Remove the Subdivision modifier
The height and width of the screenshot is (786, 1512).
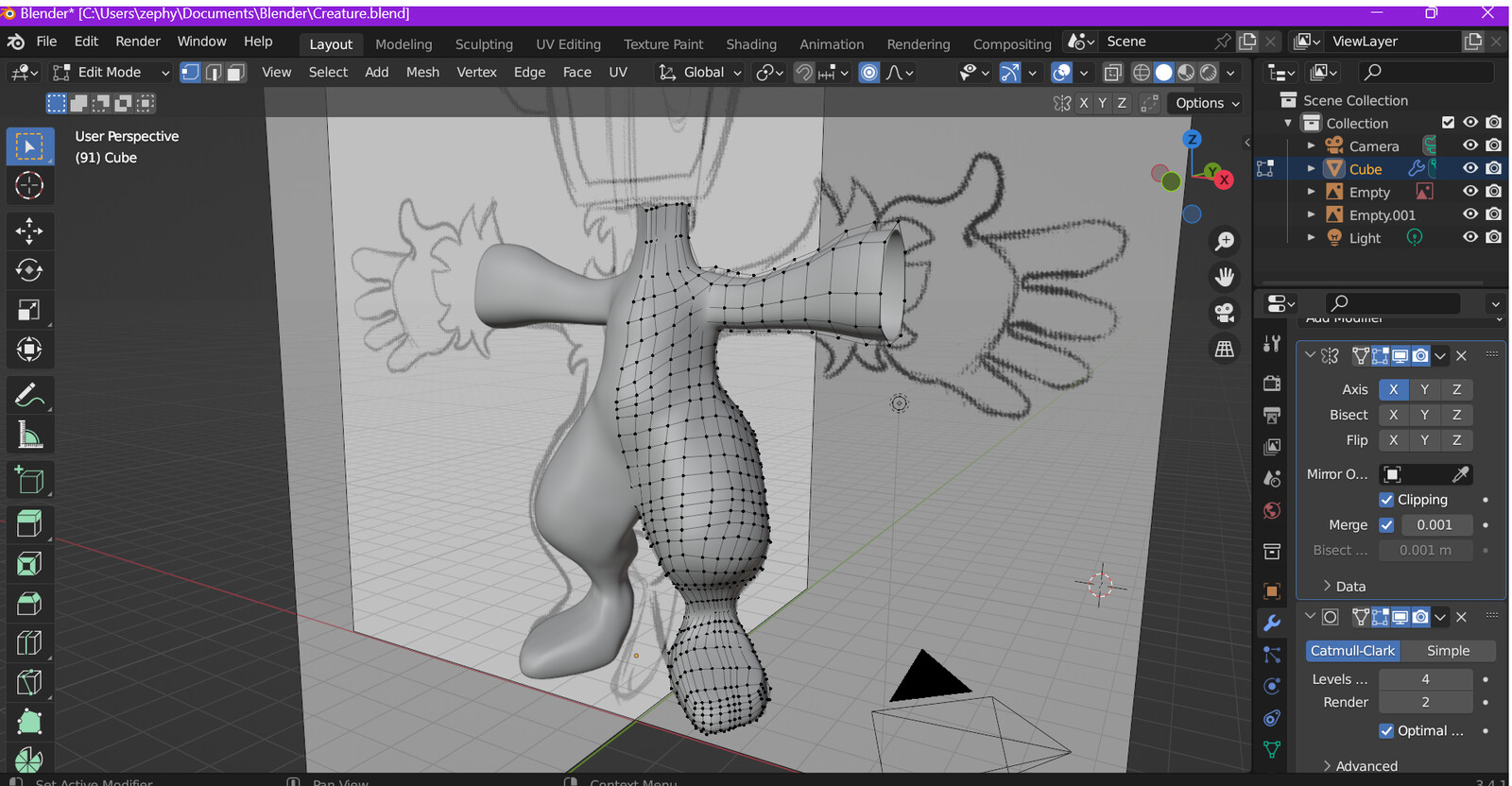click(1462, 617)
